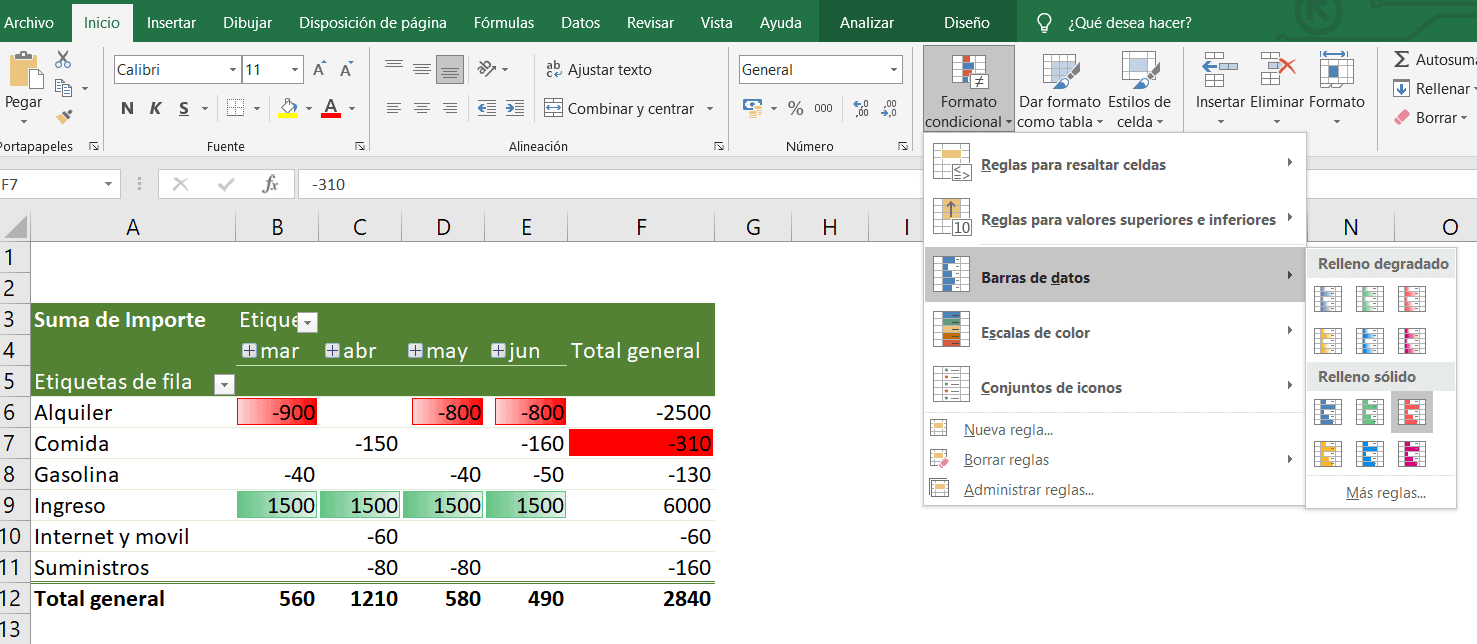Click decrease decimal icon
The height and width of the screenshot is (644, 1477).
888,108
